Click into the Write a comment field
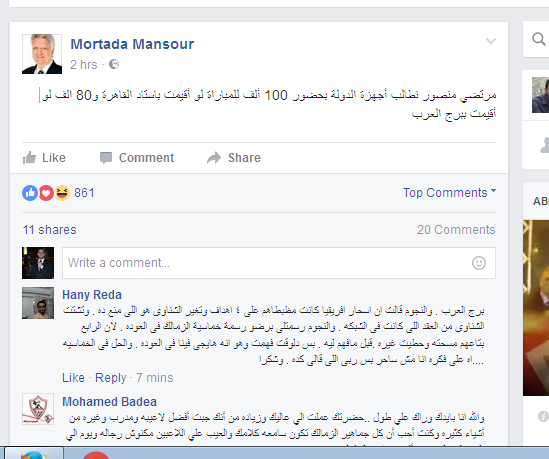The image size is (549, 459). [279, 263]
